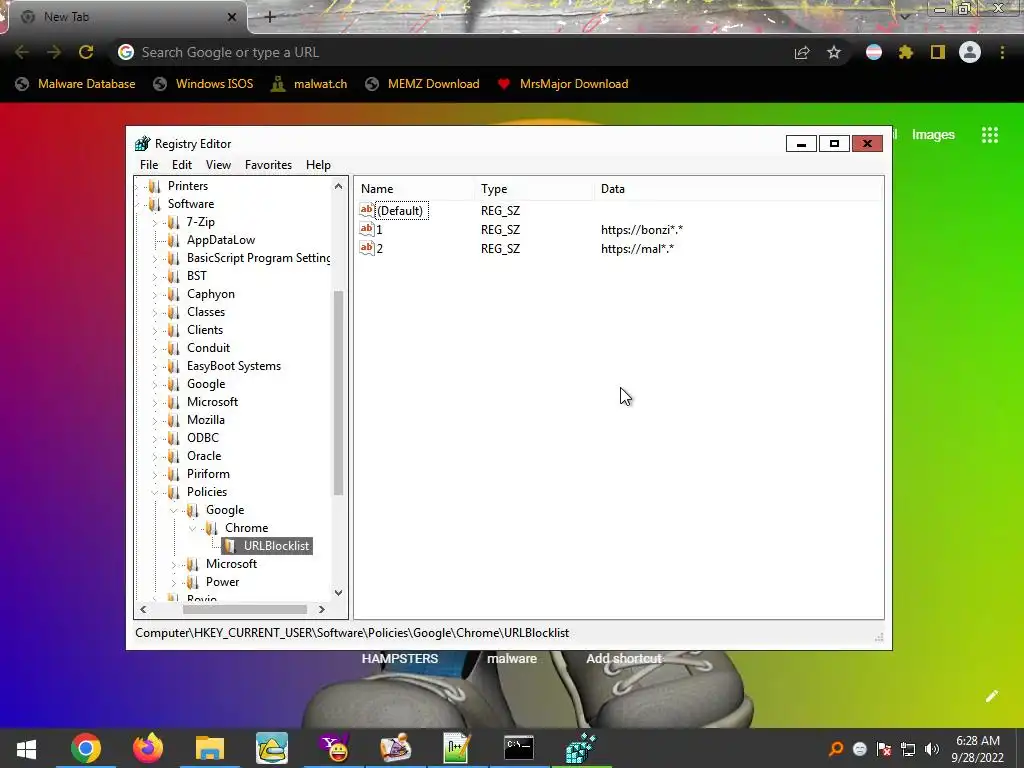
Task: Bookmark this page with the star icon
Action: click(x=833, y=52)
